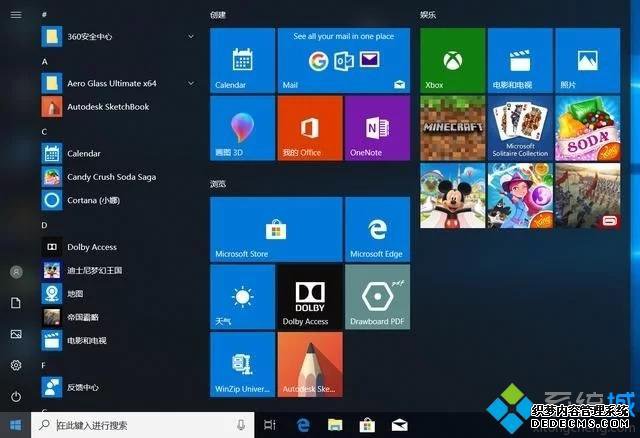Open Autodesk SketchBook in the app list

tap(118, 107)
